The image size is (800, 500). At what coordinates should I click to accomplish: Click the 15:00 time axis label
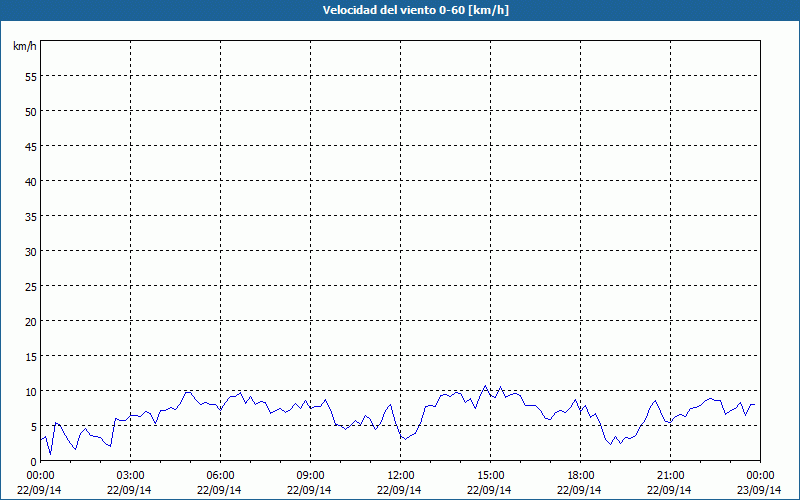pyautogui.click(x=490, y=476)
